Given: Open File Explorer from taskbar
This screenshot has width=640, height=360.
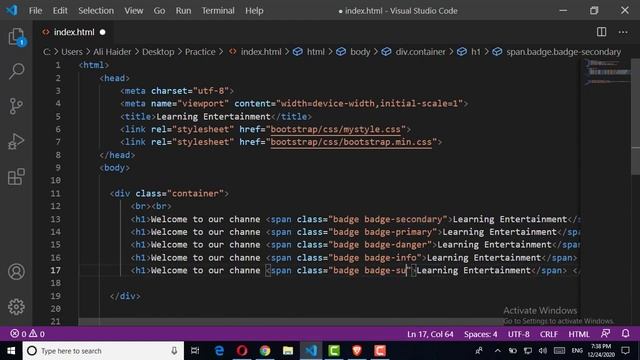Looking at the screenshot, I should click(x=288, y=351).
